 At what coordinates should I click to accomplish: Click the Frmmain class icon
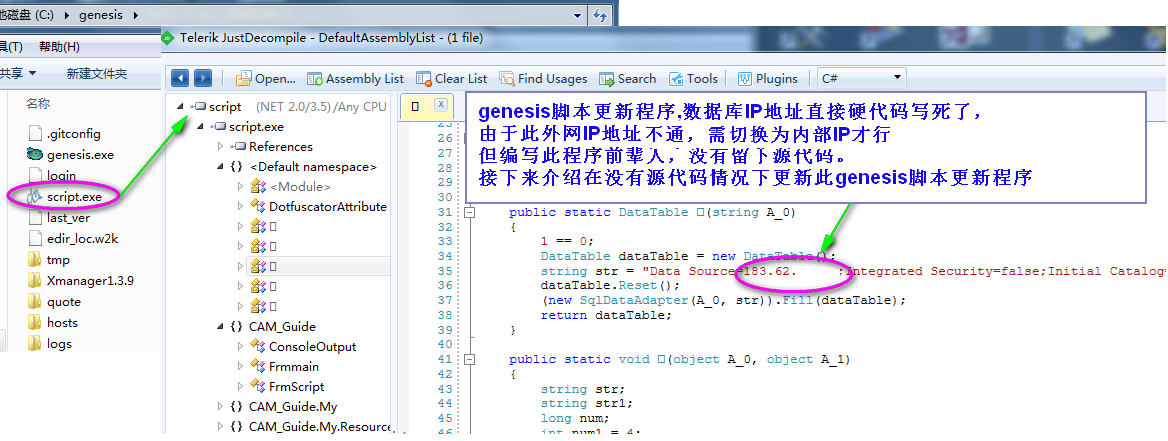pos(258,367)
